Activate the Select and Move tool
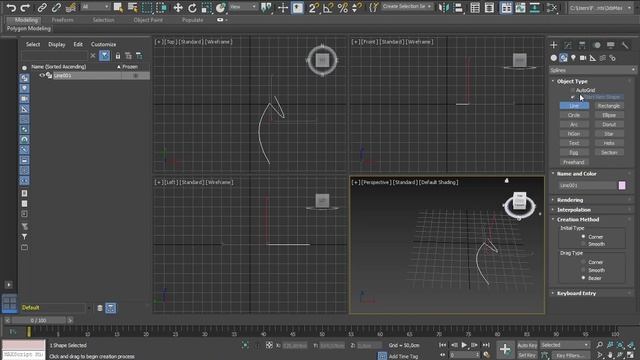Viewport: 640px width, 360px height. pyautogui.click(x=178, y=7)
